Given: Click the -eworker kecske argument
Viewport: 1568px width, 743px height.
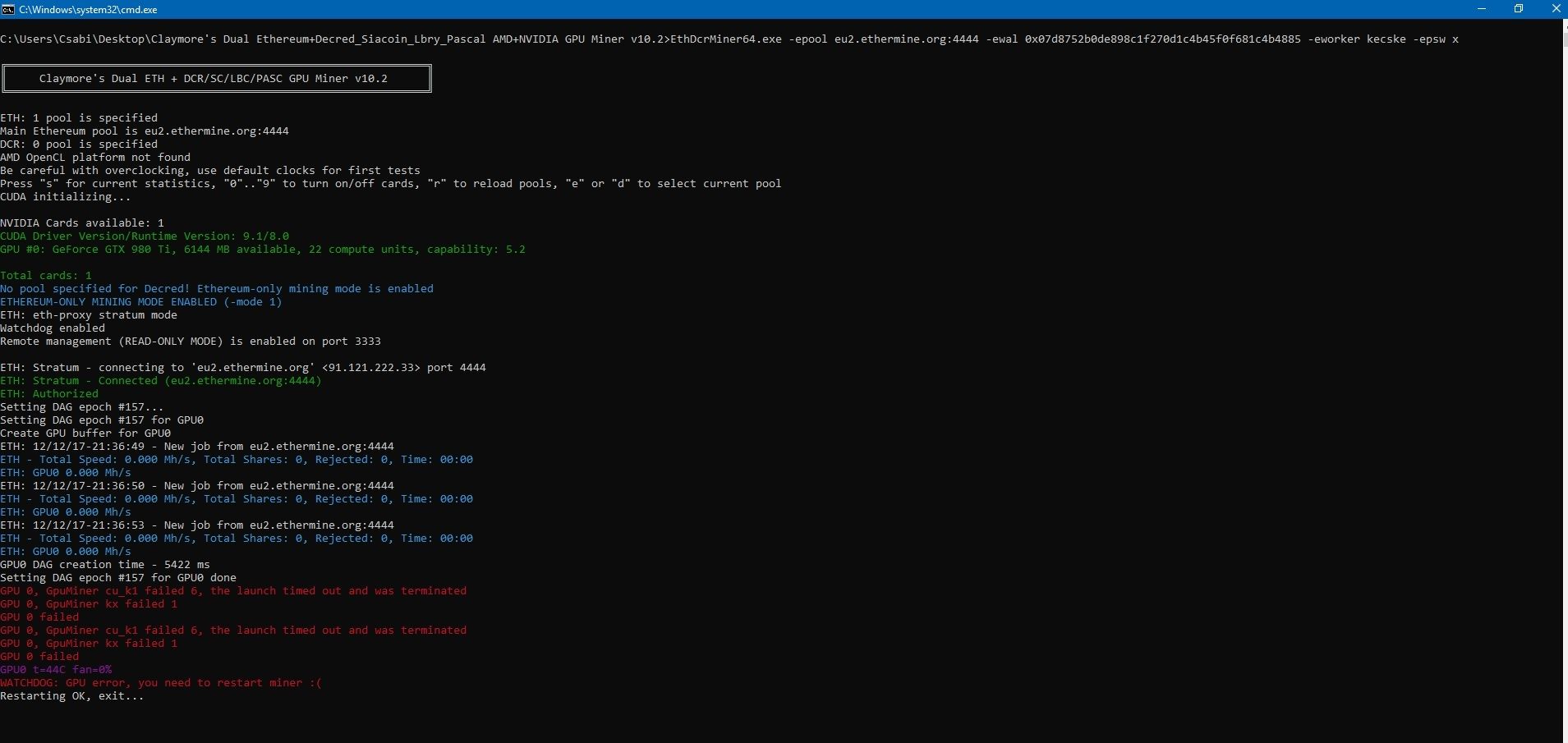Looking at the screenshot, I should [x=1357, y=39].
